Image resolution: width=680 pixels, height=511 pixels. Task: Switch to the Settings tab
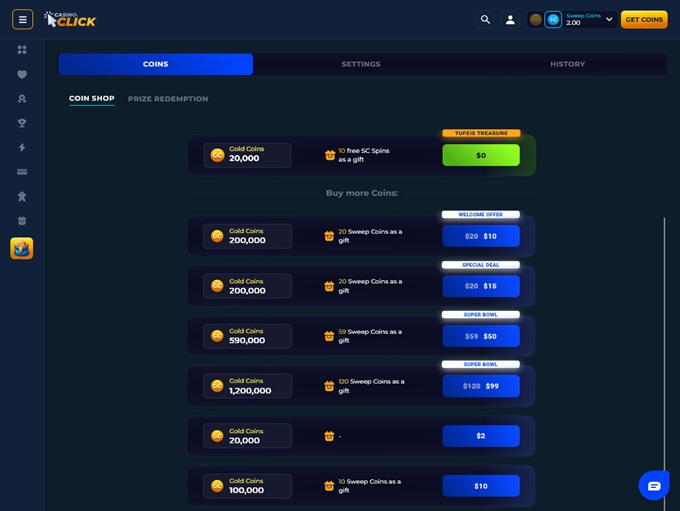[x=360, y=64]
